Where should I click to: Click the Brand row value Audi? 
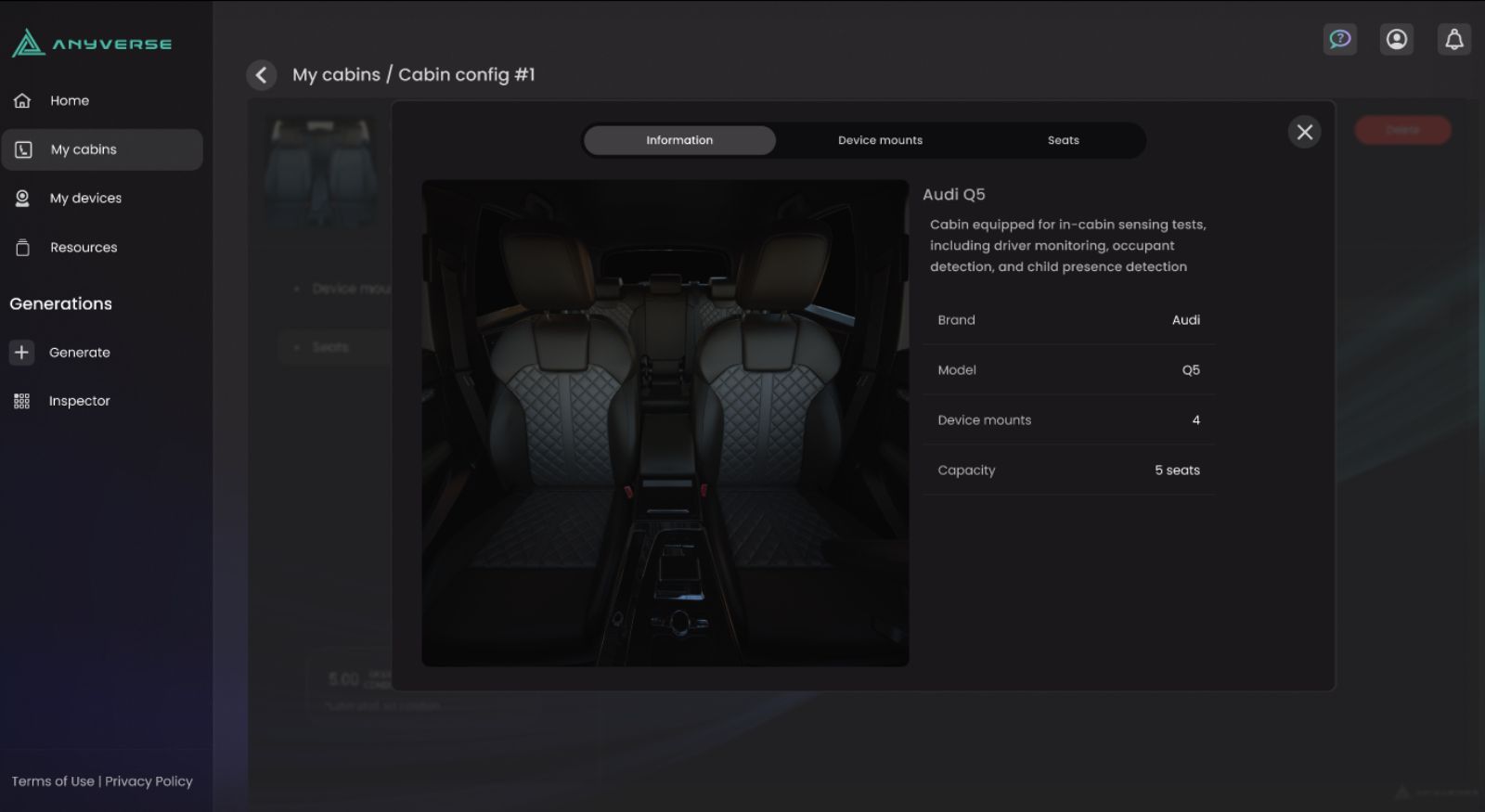[x=1185, y=320]
